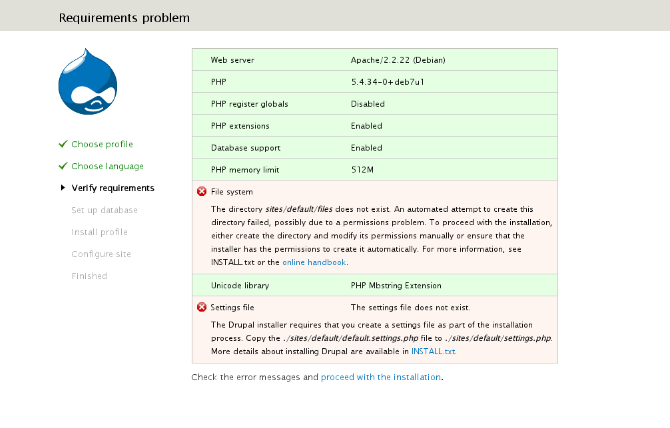Select the Install profile step

[99, 232]
